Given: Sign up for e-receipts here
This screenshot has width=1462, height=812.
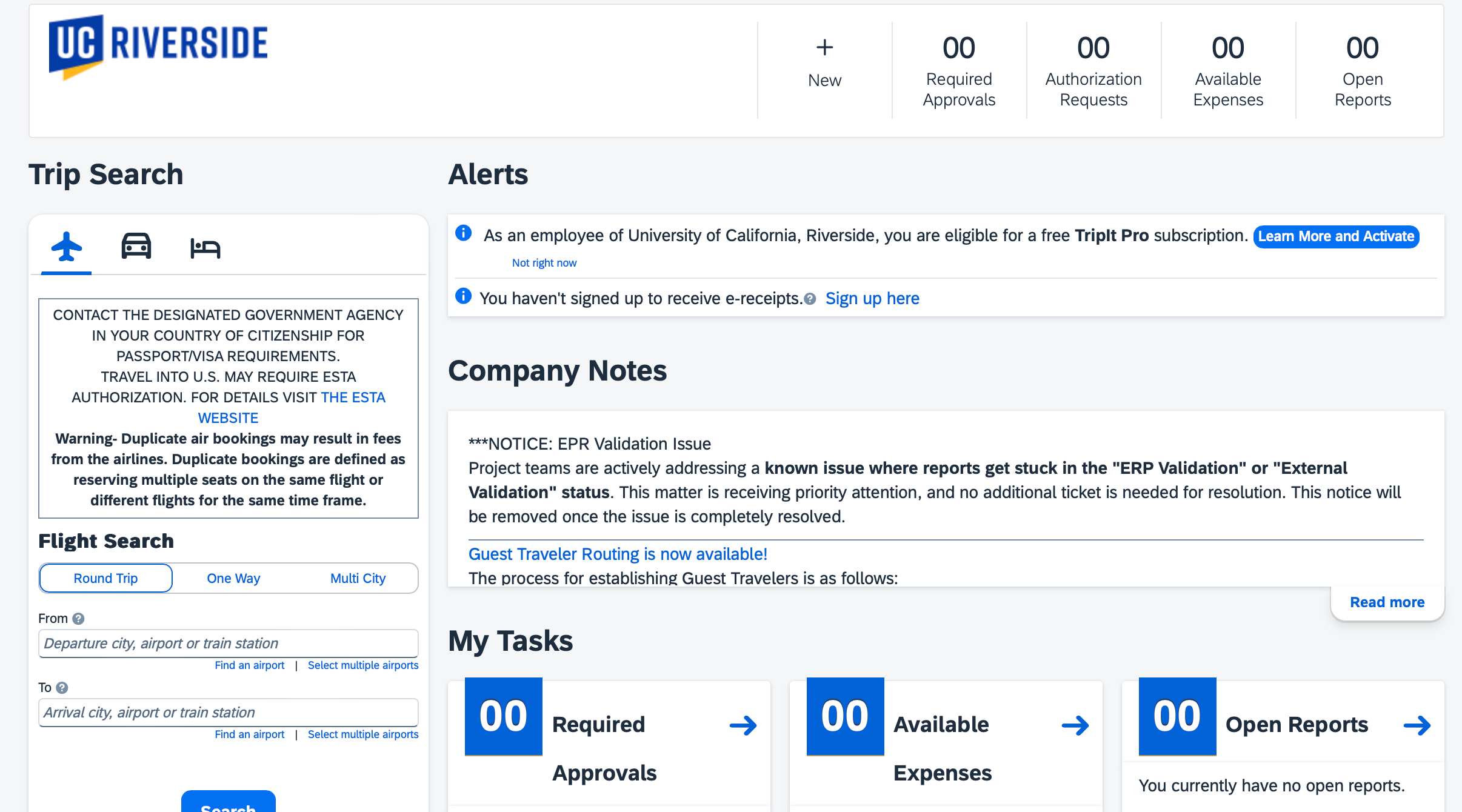Looking at the screenshot, I should point(872,297).
